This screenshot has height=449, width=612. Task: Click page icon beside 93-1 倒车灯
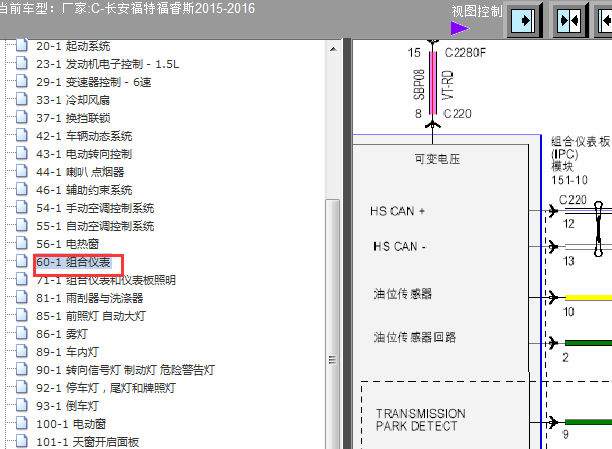point(22,405)
